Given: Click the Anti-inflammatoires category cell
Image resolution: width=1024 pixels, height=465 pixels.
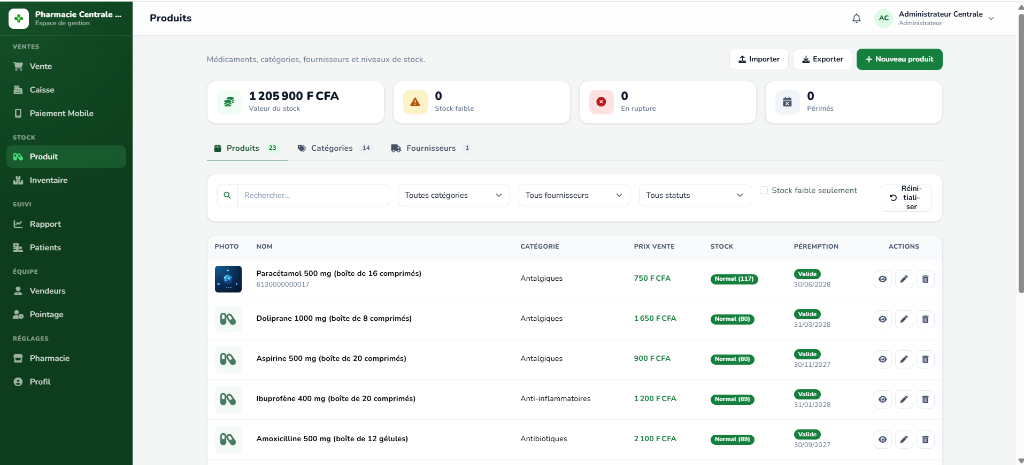Looking at the screenshot, I should (555, 398).
